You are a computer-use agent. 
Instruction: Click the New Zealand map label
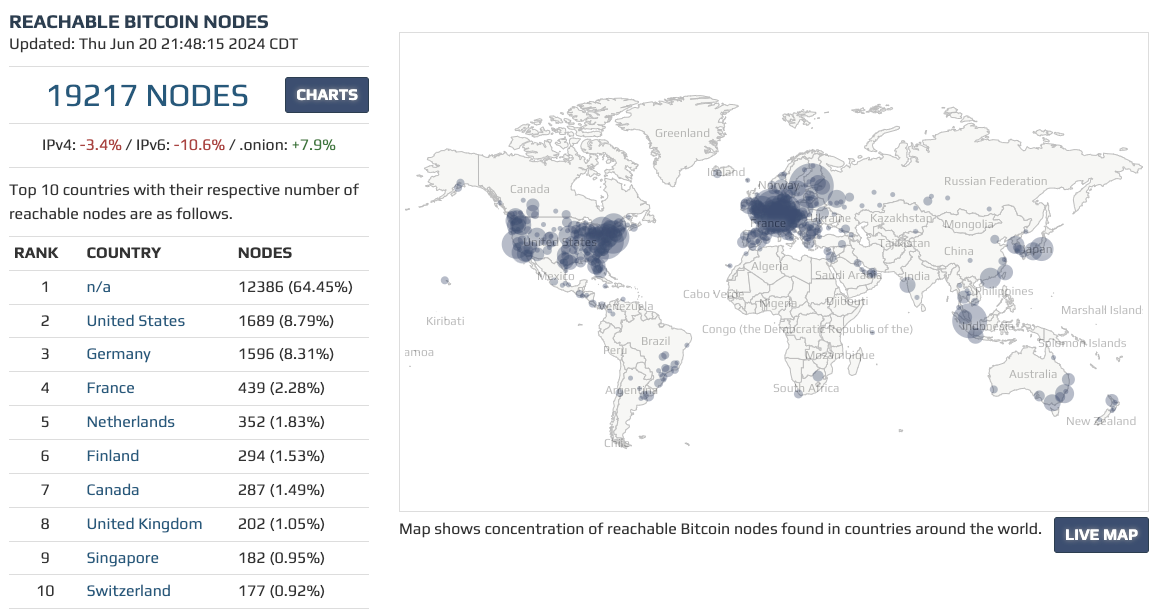(1101, 421)
